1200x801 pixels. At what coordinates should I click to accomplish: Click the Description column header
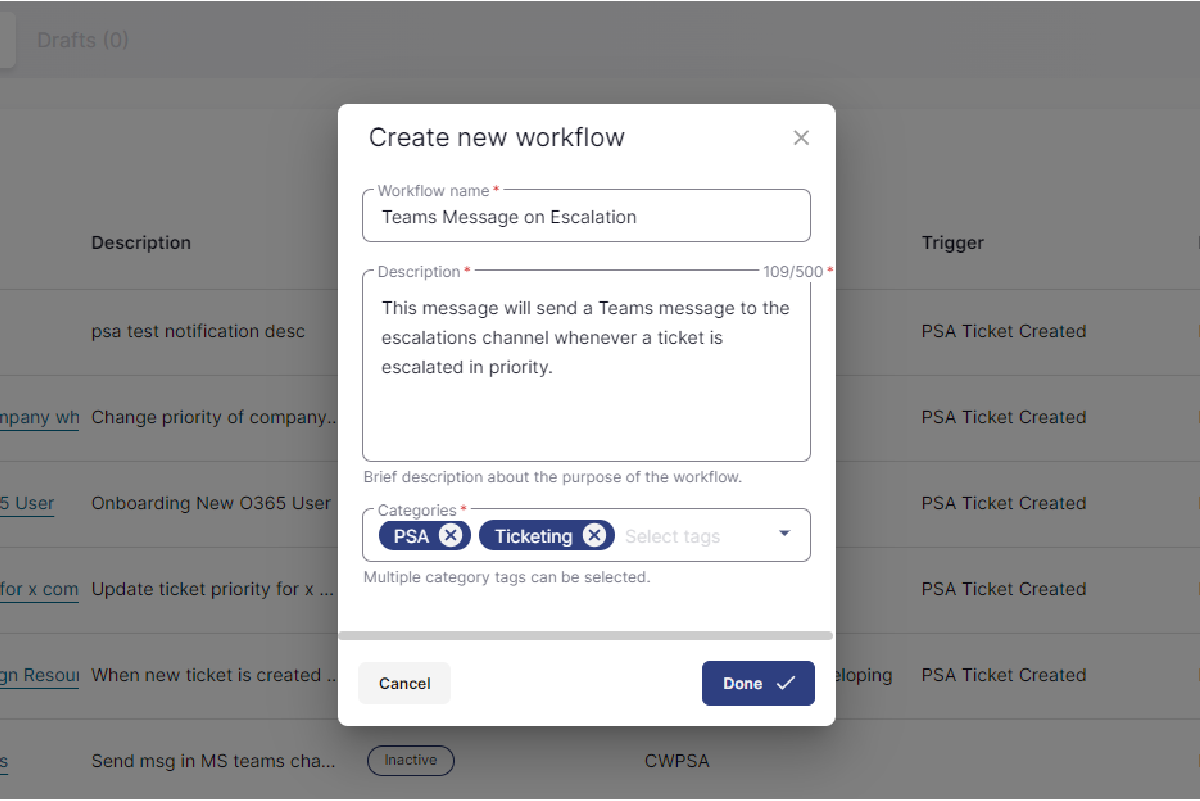pyautogui.click(x=141, y=243)
